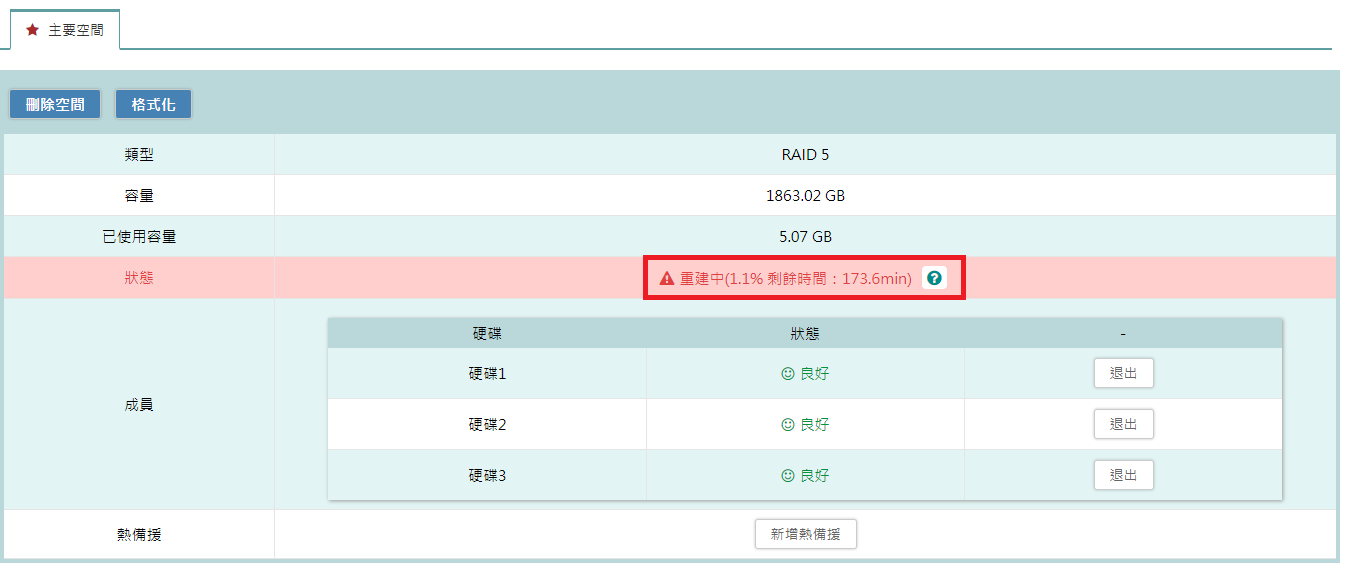This screenshot has height=575, width=1352.
Task: Eject 硬碟1 using its 退出 button
Action: pos(1123,373)
